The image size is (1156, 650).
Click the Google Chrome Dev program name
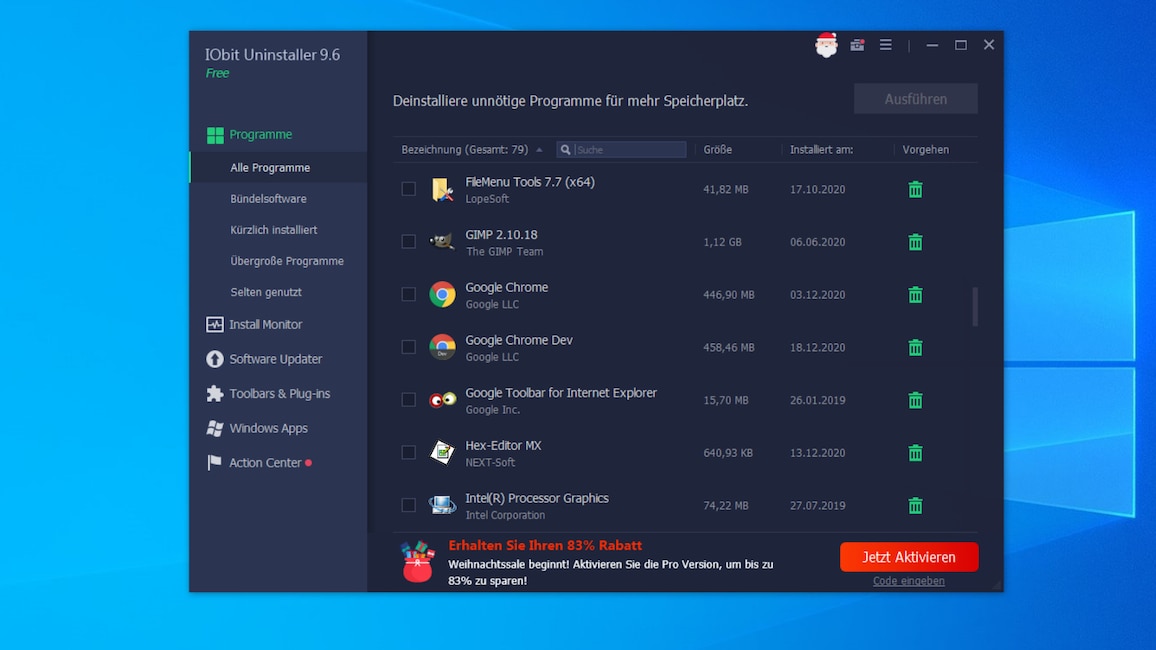coord(518,340)
